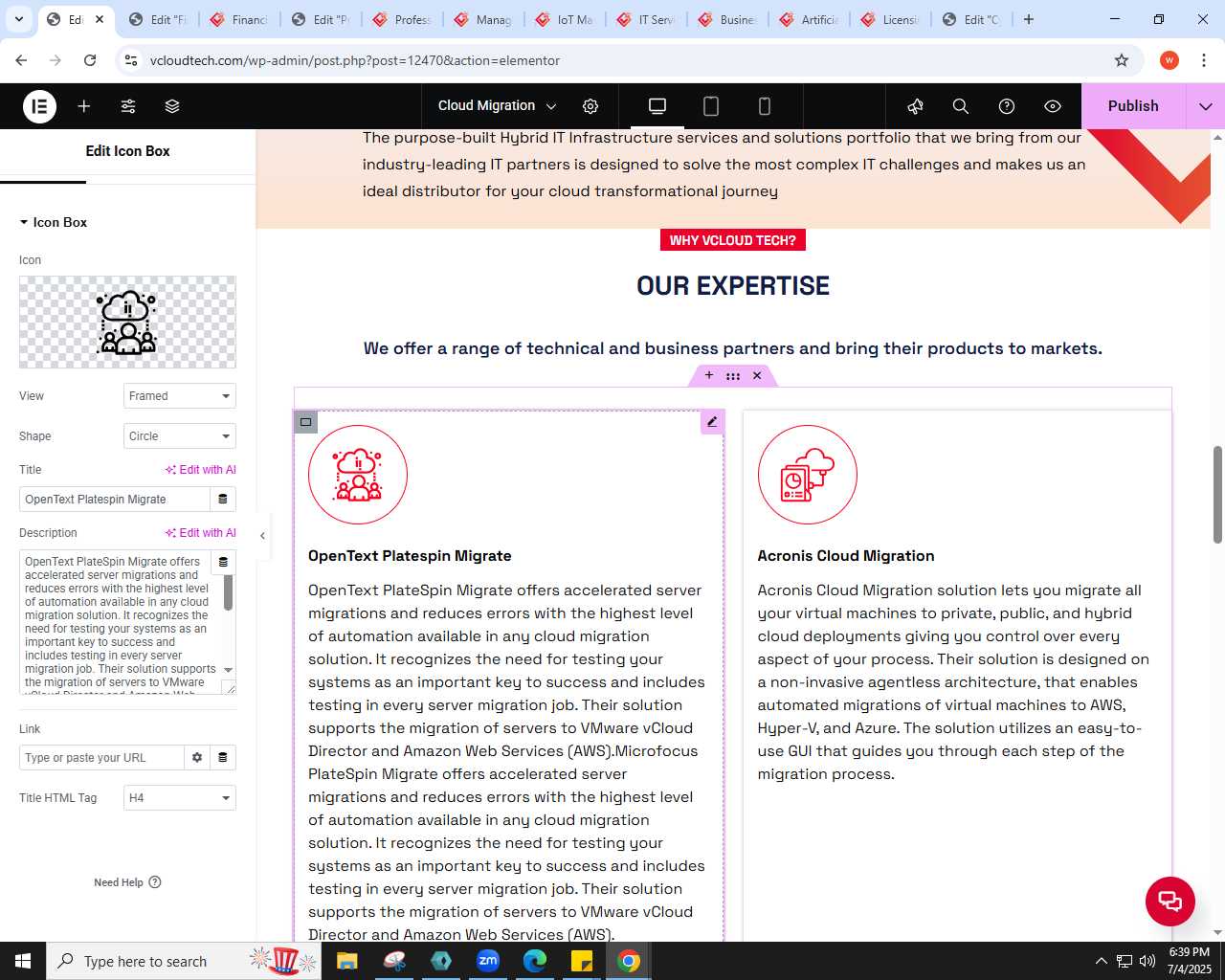Click the Link URL input field
Image resolution: width=1225 pixels, height=980 pixels.
pos(101,758)
